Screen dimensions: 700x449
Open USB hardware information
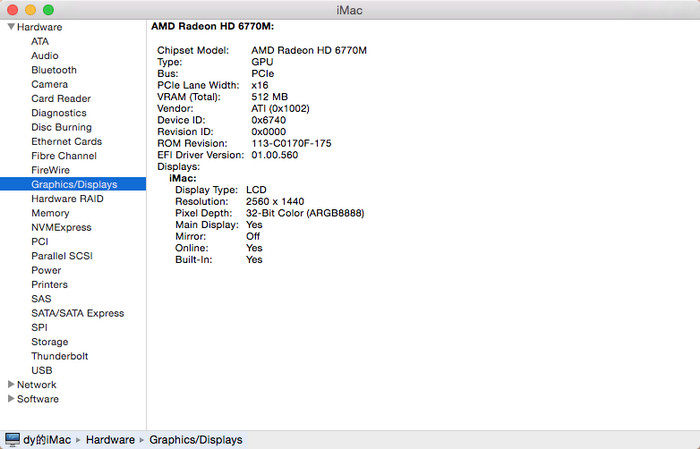point(42,370)
